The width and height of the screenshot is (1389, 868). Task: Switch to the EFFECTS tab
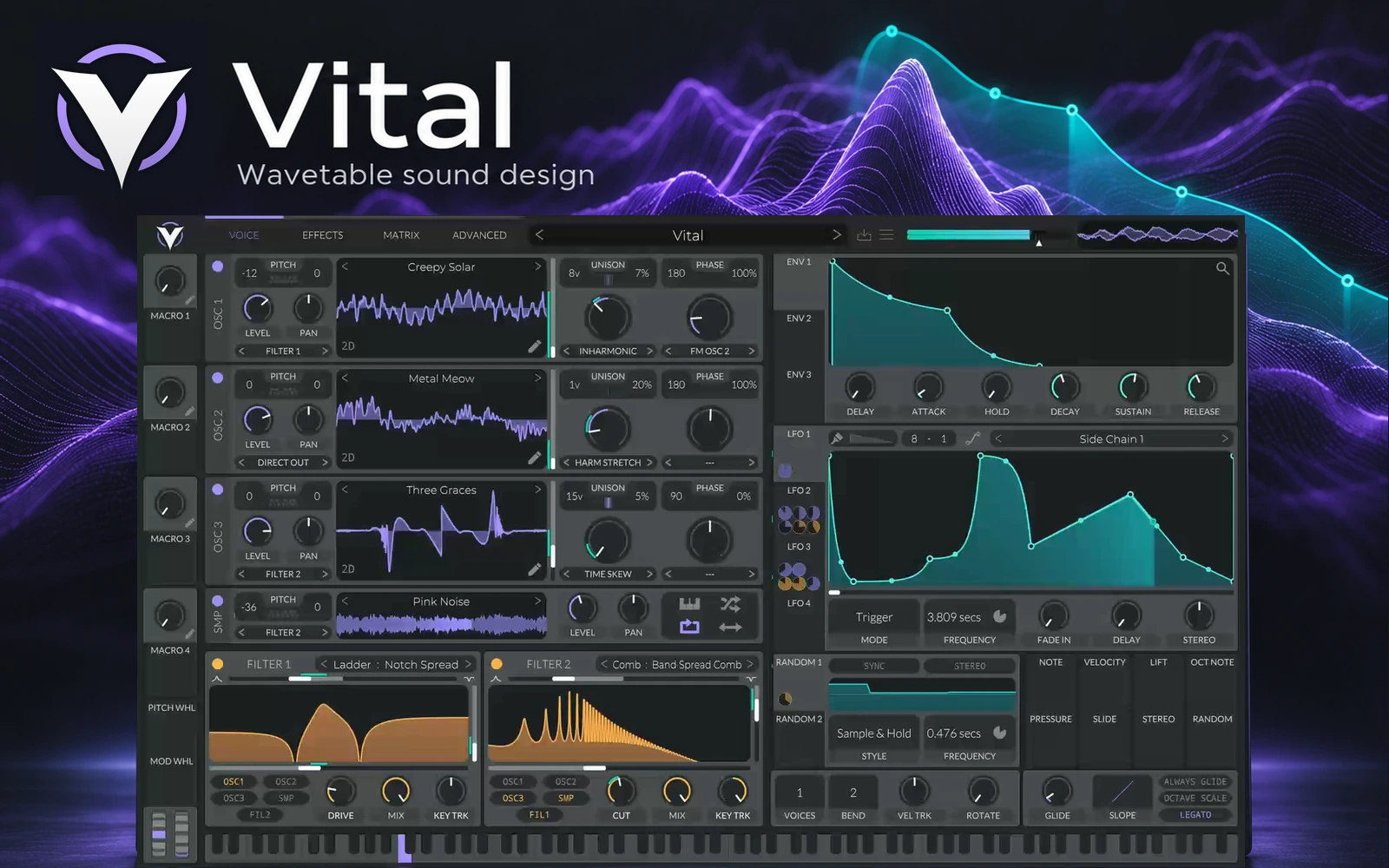click(323, 235)
